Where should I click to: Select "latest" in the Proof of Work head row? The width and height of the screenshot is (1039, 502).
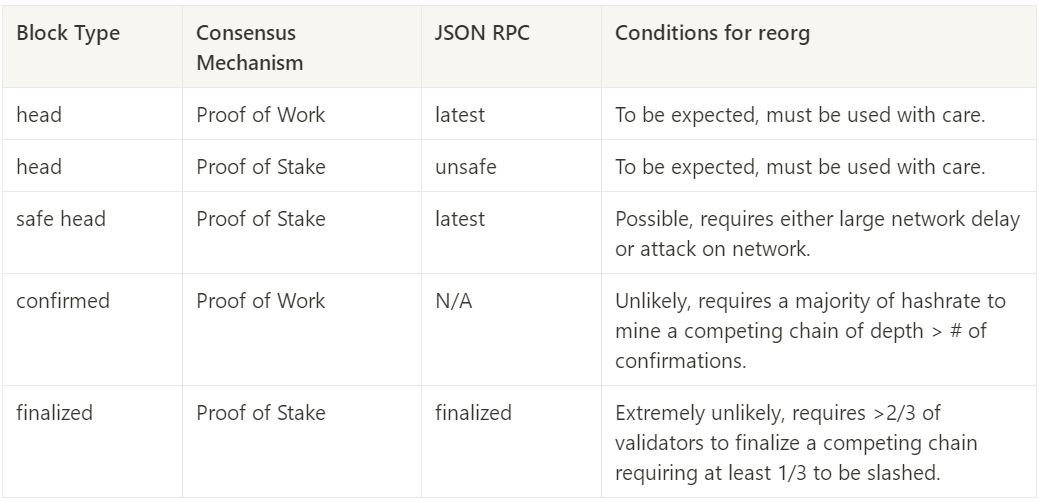(x=460, y=115)
